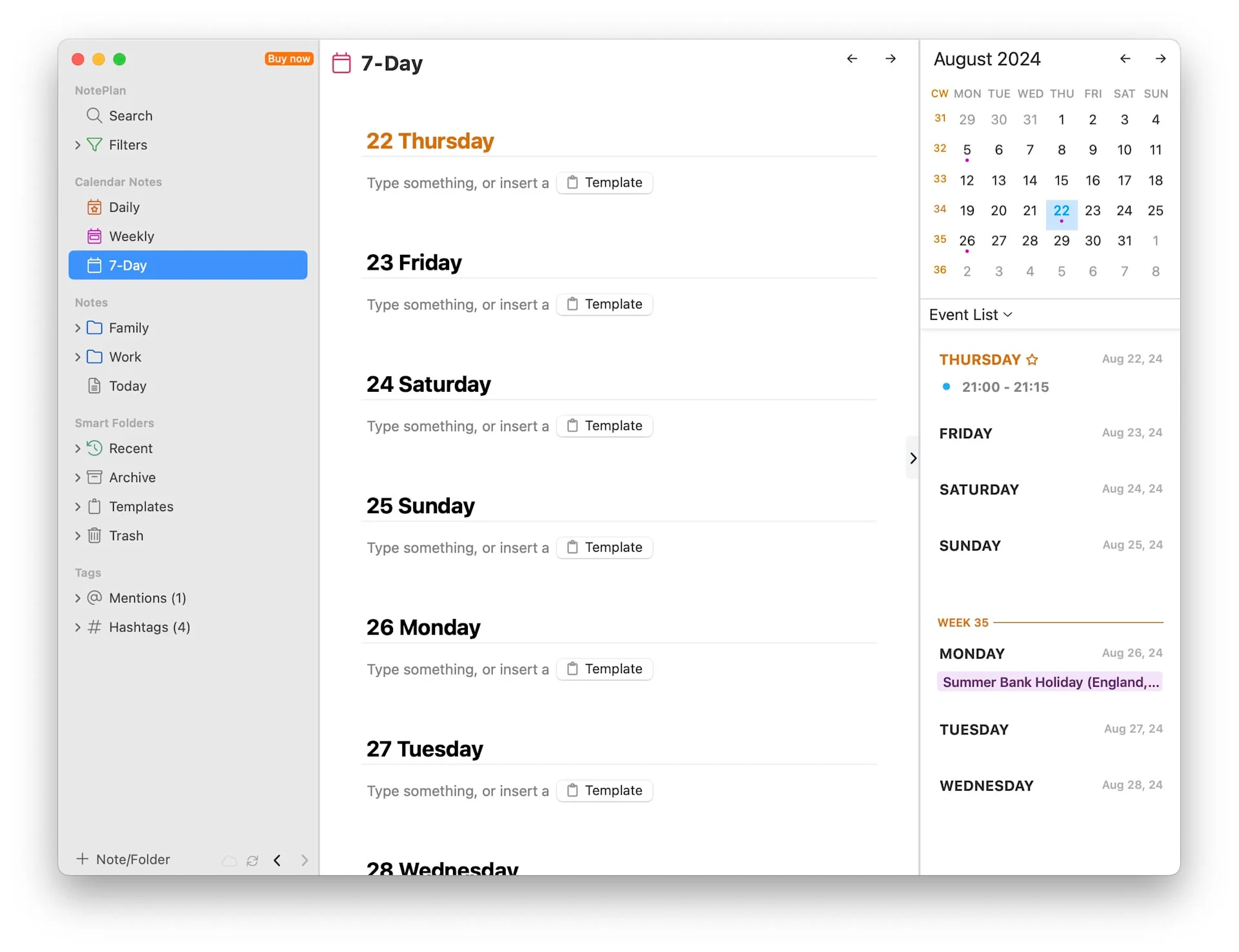Open the Filters section
The image size is (1239, 952).
tap(77, 145)
